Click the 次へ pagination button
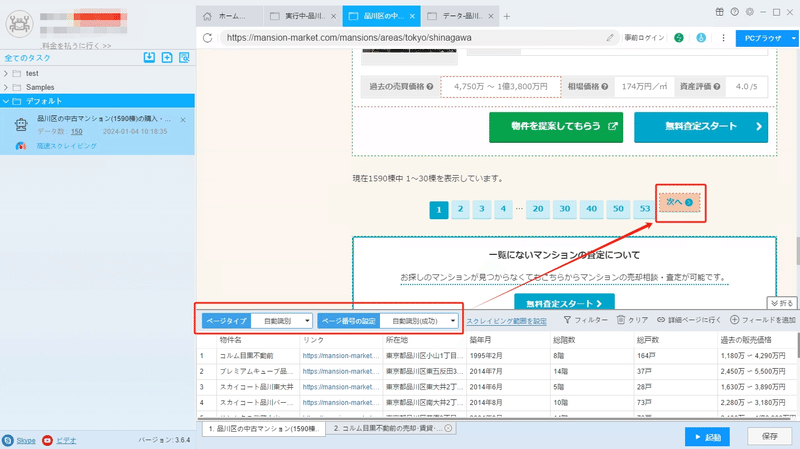The width and height of the screenshot is (800, 449). 679,203
